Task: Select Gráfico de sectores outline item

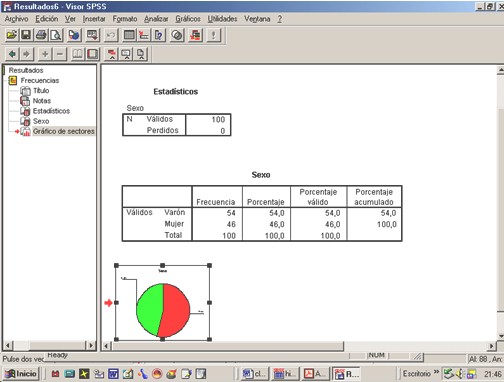Action: (x=64, y=131)
